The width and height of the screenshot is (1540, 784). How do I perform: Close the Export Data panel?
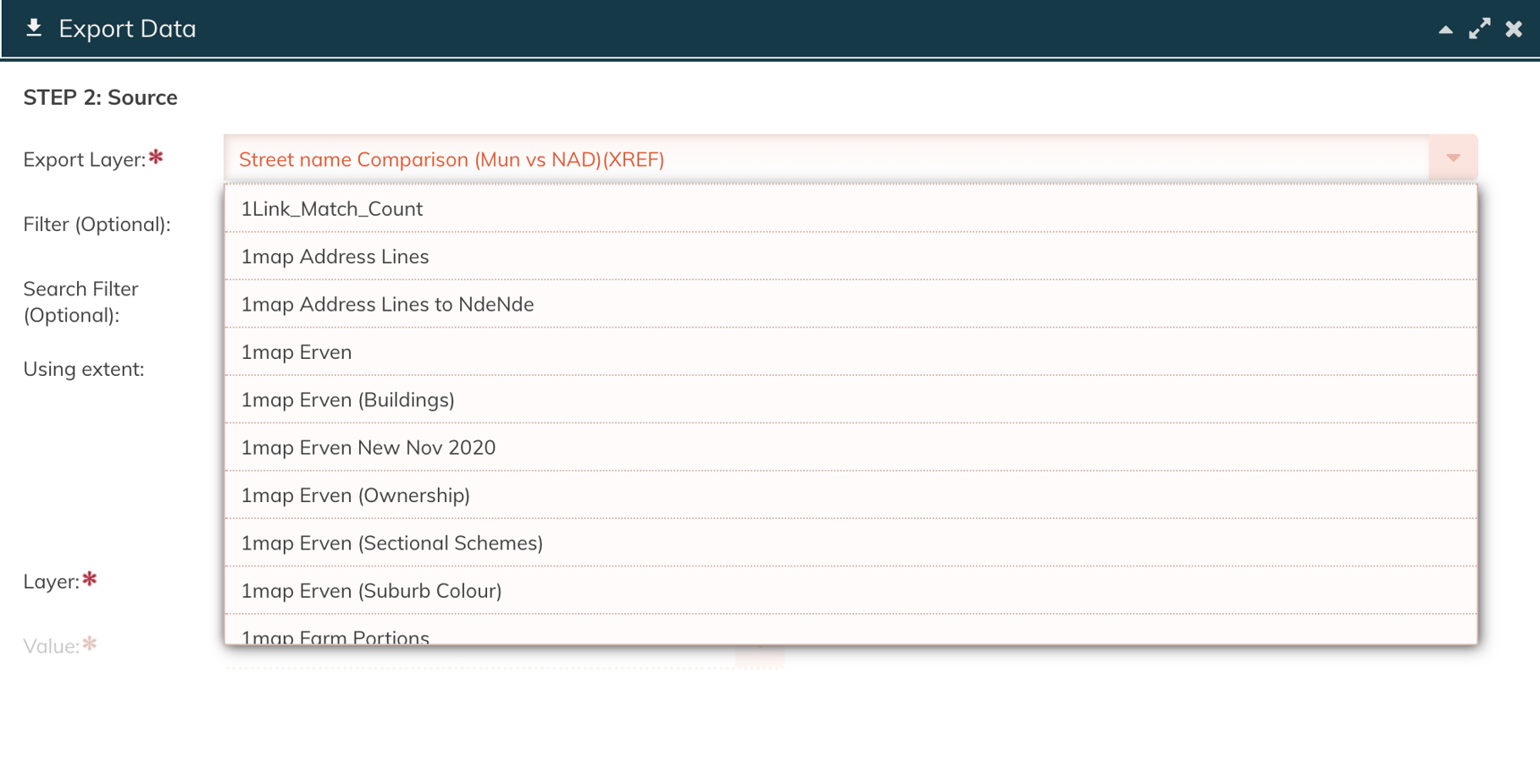tap(1514, 29)
